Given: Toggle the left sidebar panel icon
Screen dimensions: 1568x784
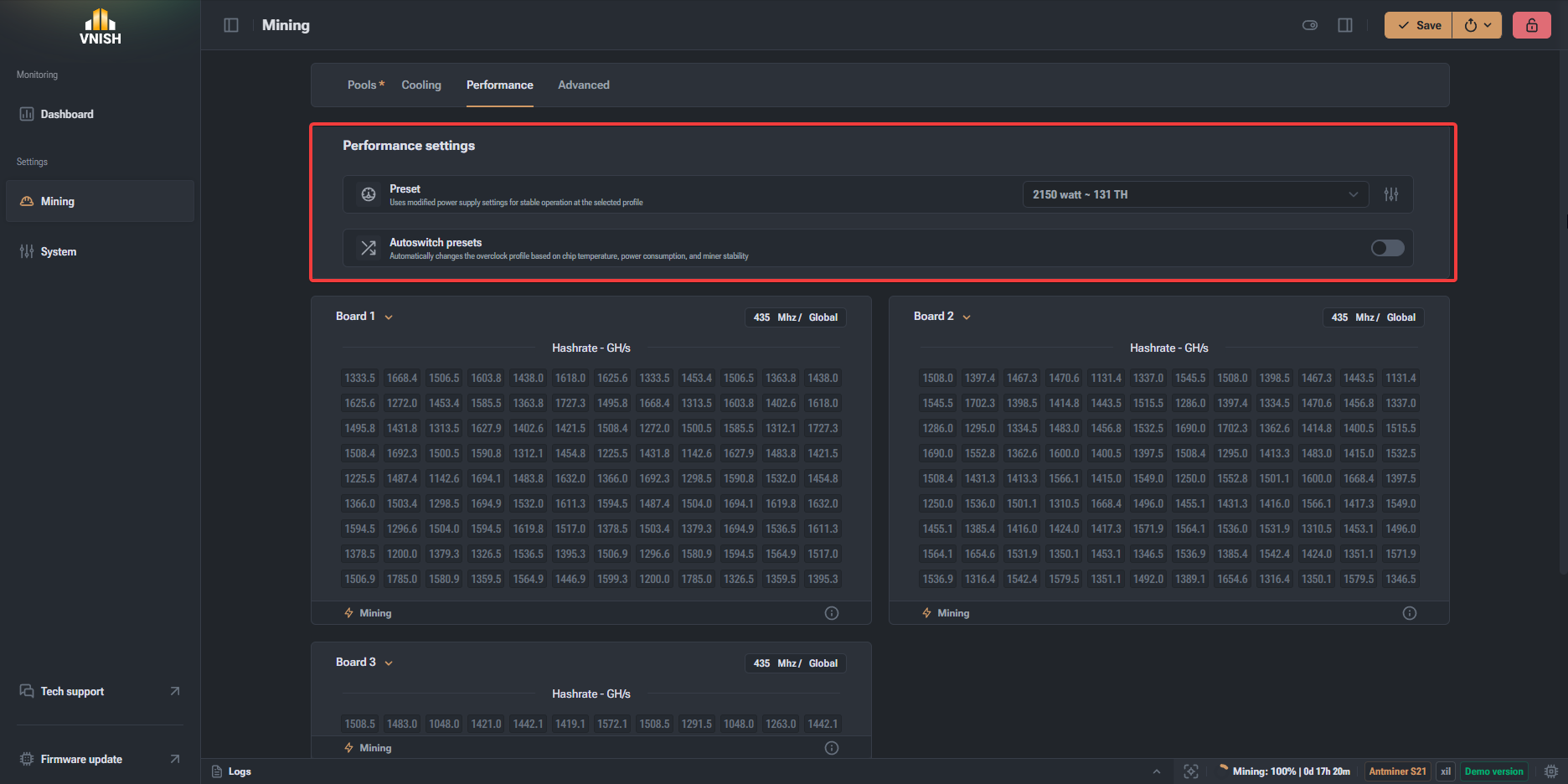Looking at the screenshot, I should pos(231,25).
